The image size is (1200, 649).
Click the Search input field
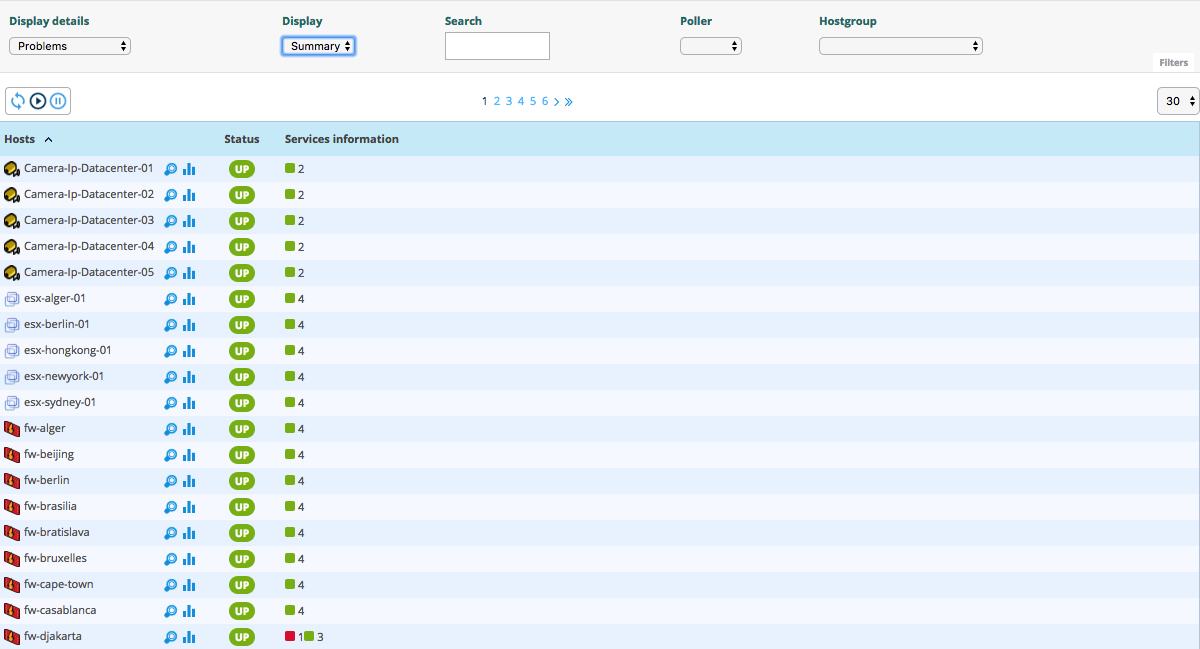(x=497, y=46)
